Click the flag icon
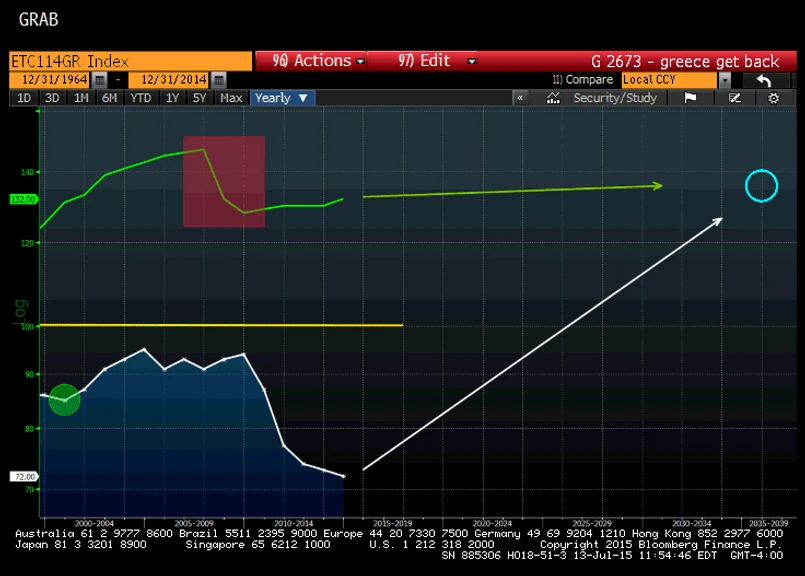 pos(690,98)
